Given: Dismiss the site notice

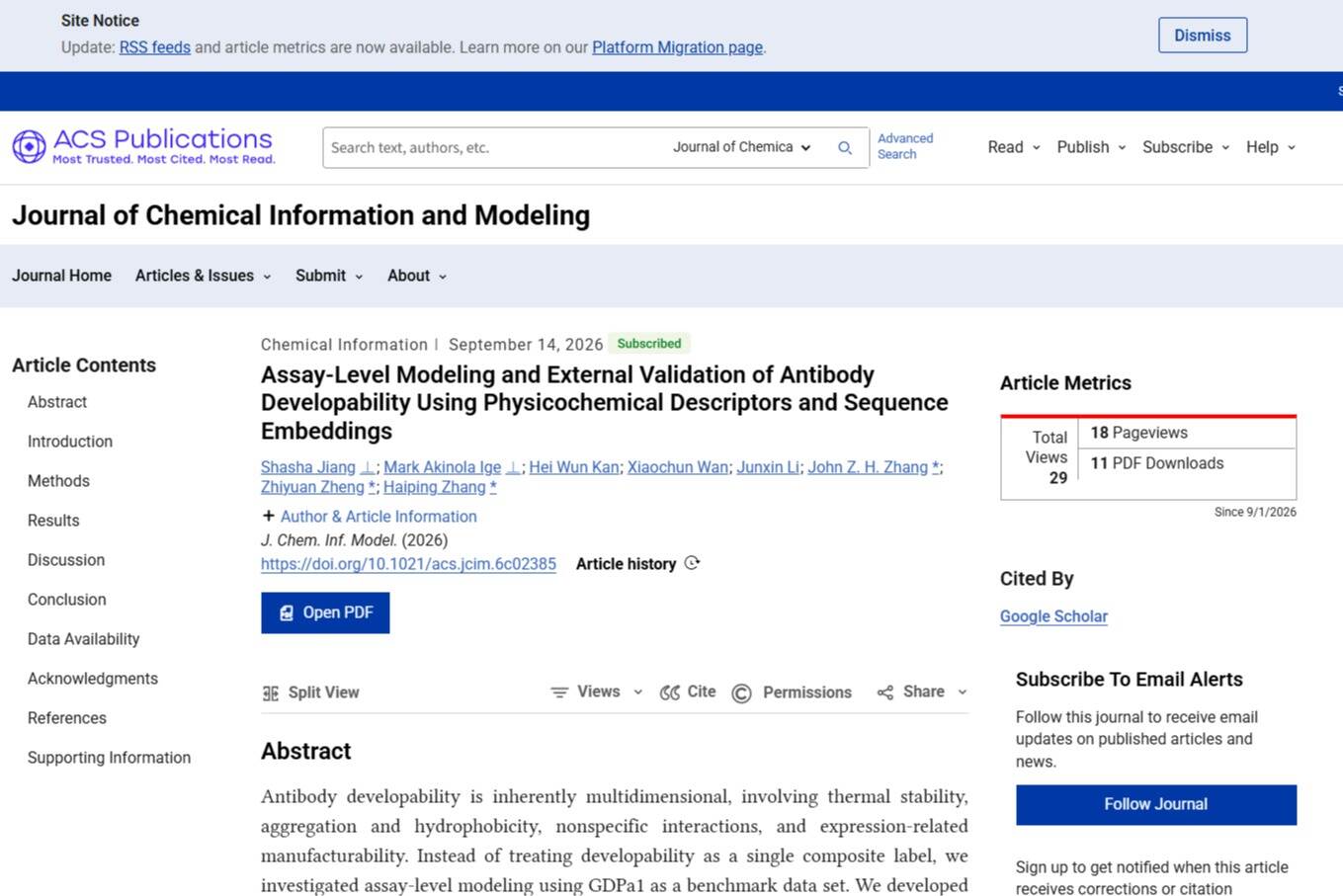Looking at the screenshot, I should pos(1203,35).
